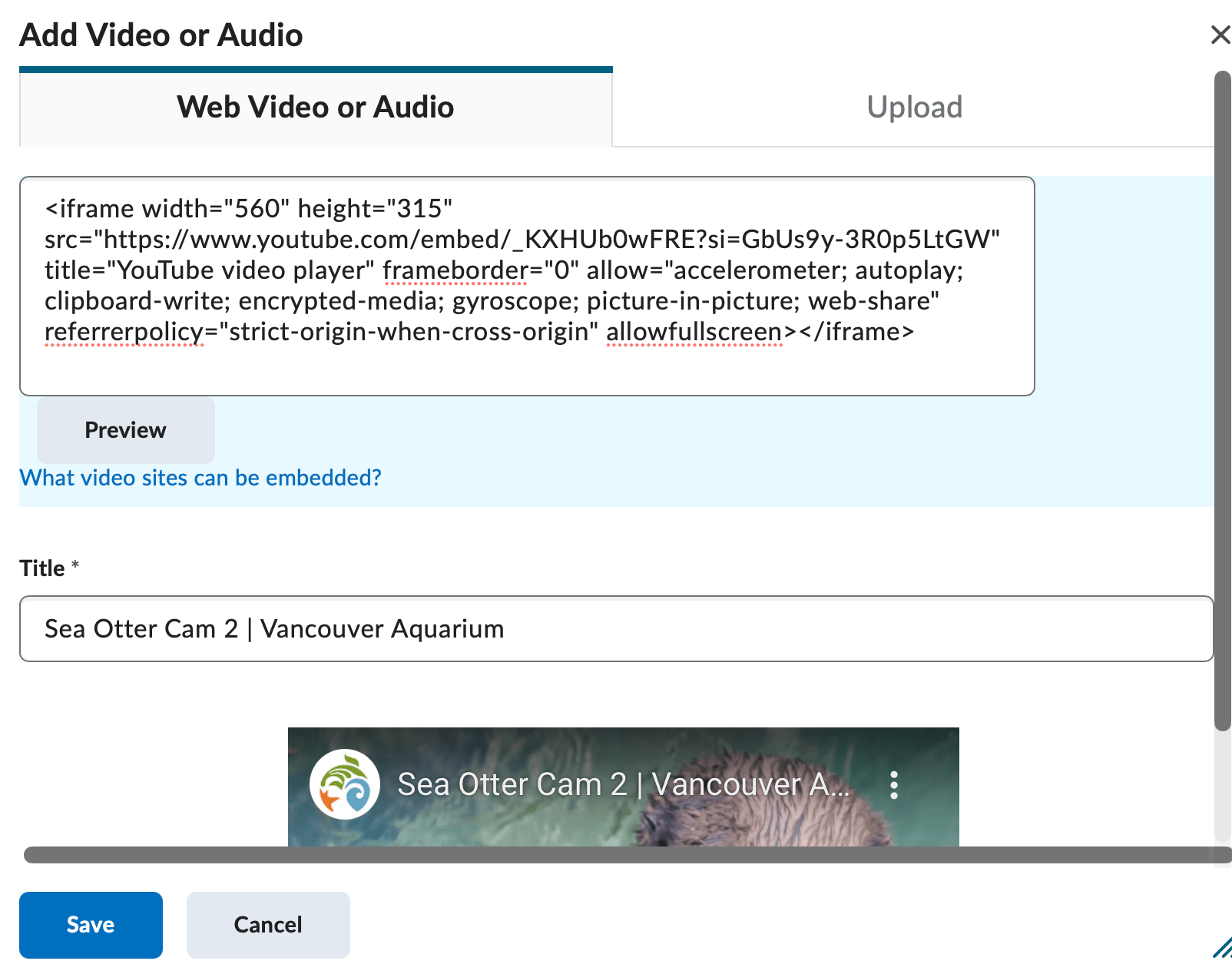Image resolution: width=1232 pixels, height=974 pixels.
Task: Switch to the Upload tab
Action: point(913,107)
